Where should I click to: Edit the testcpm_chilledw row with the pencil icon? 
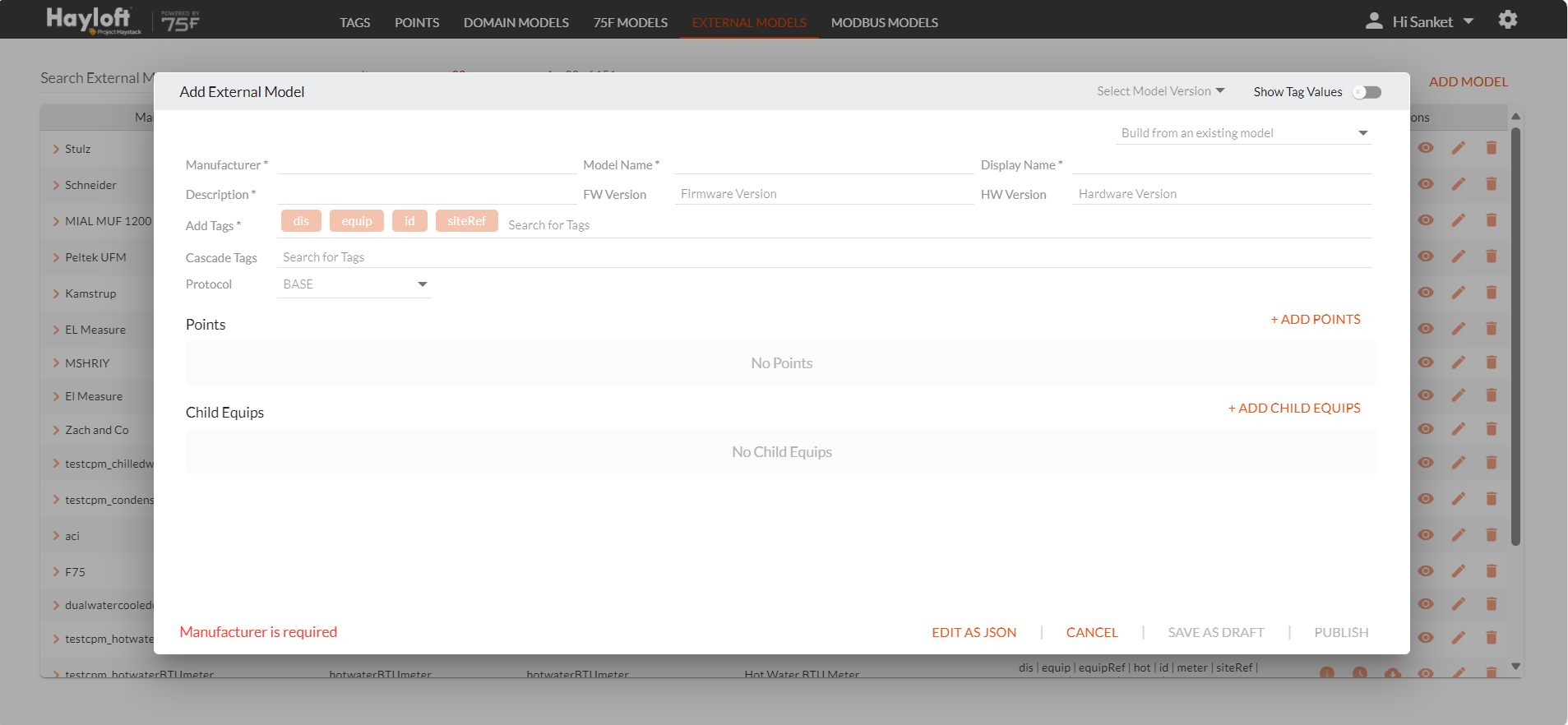1458,463
